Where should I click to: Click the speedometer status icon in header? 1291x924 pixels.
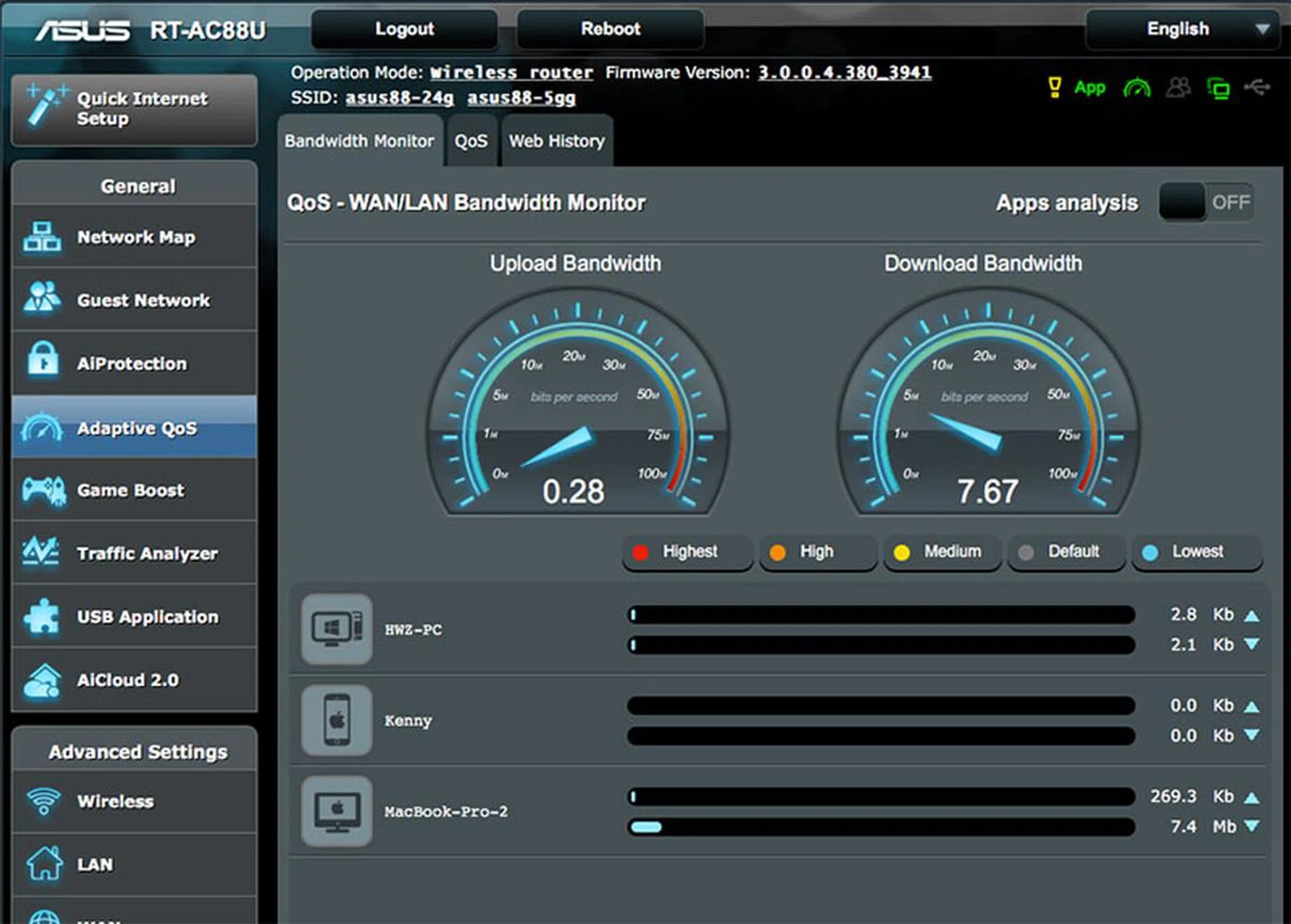[x=1136, y=87]
